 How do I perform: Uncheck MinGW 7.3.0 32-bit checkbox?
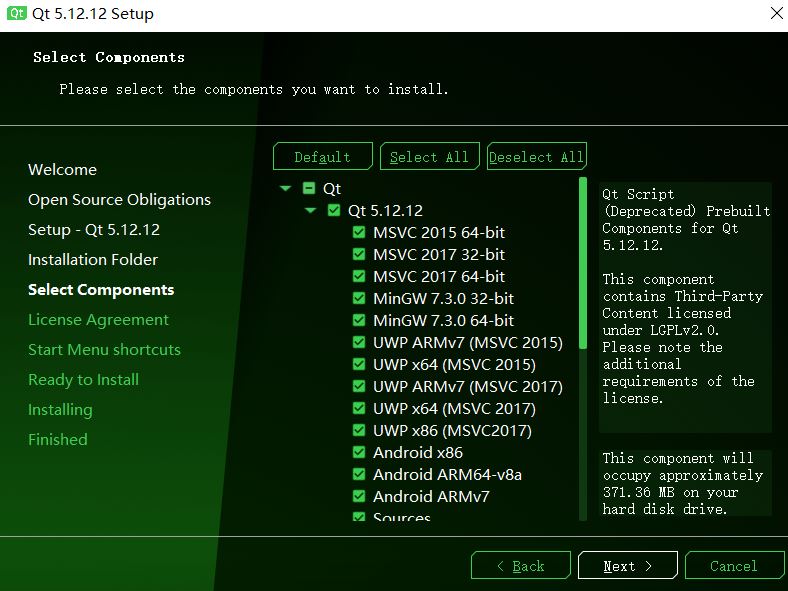(x=359, y=299)
